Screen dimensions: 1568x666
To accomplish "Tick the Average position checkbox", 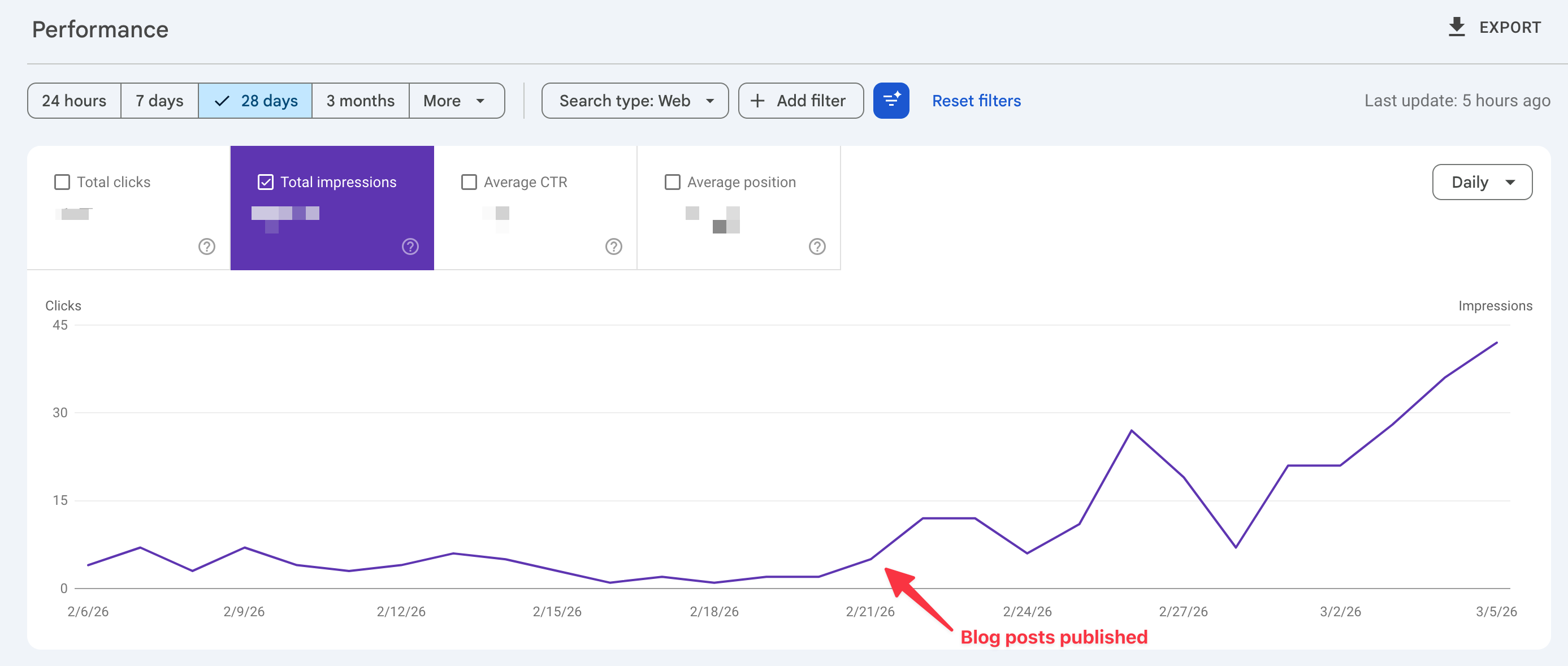I will (x=672, y=182).
